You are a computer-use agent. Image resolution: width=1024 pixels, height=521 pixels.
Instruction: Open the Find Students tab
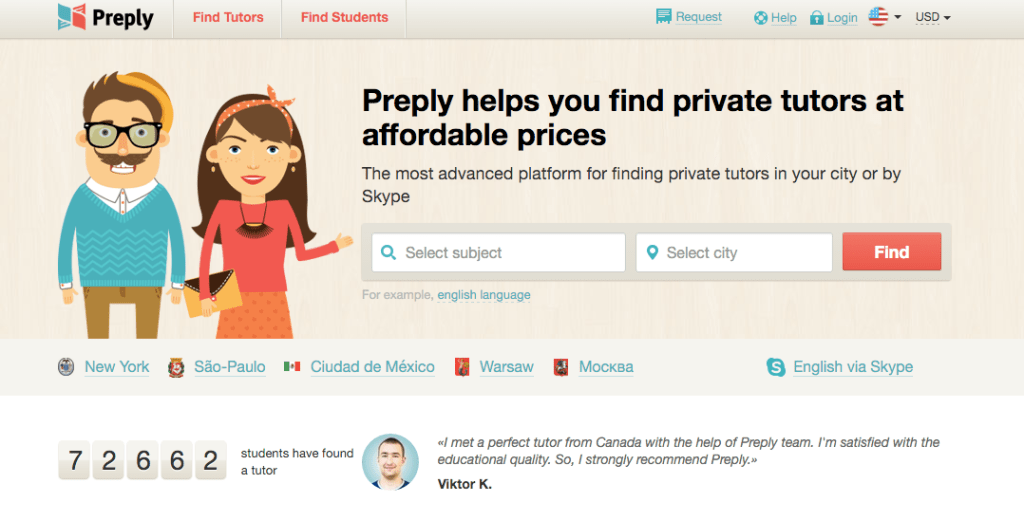(x=344, y=17)
